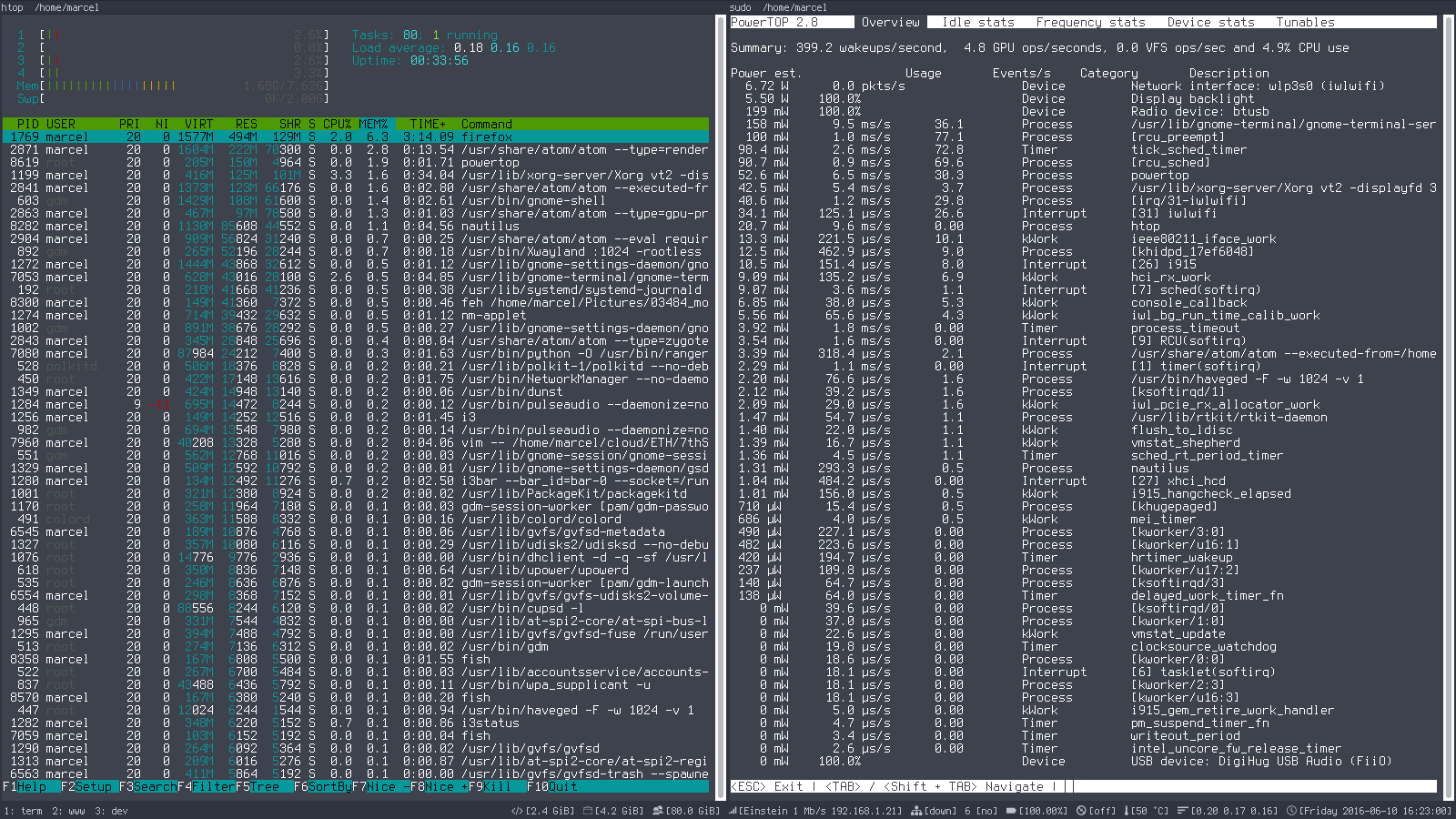Sort htop by RES column header

click(x=247, y=124)
